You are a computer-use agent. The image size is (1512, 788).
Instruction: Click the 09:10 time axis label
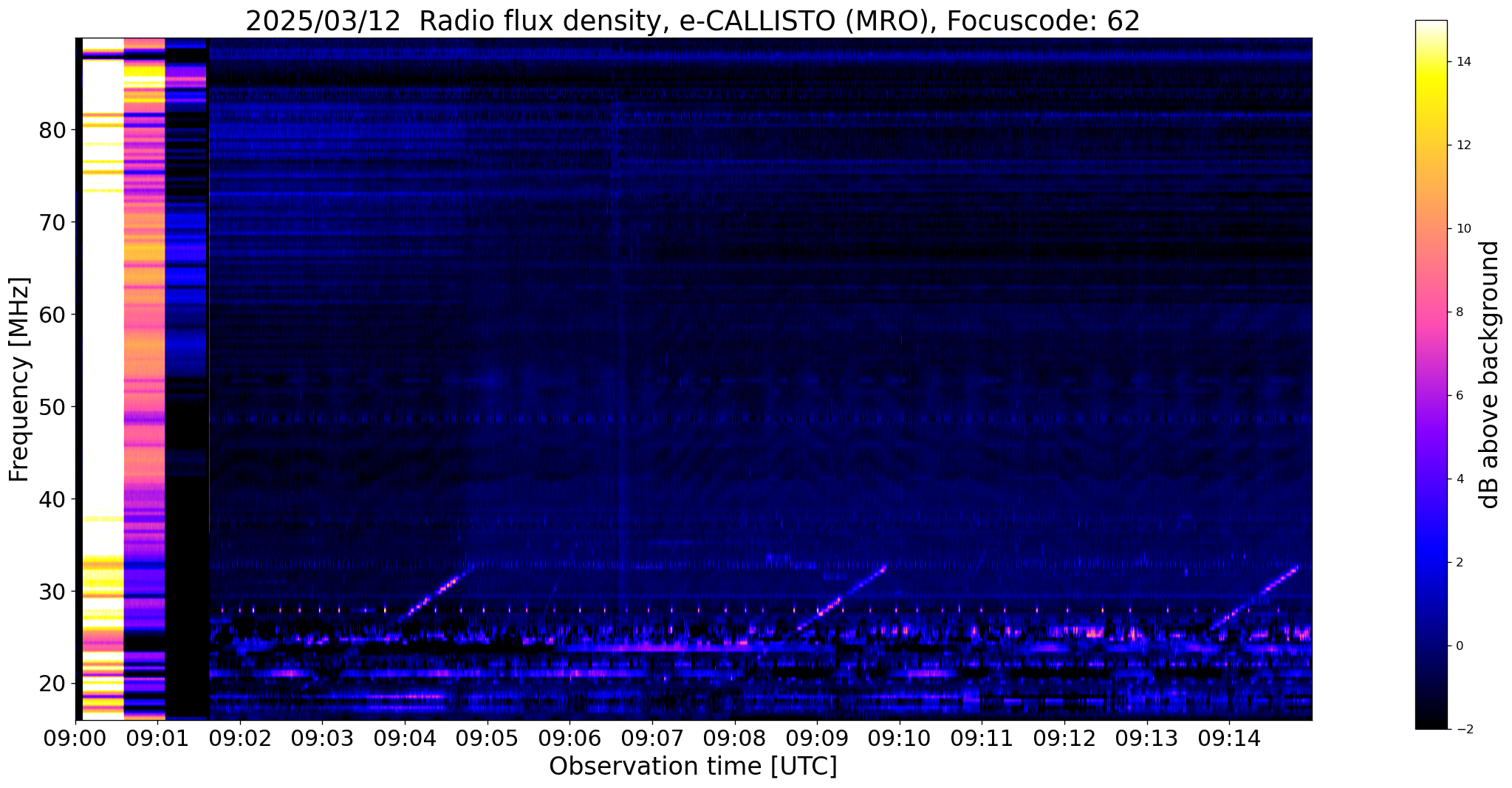pyautogui.click(x=899, y=739)
